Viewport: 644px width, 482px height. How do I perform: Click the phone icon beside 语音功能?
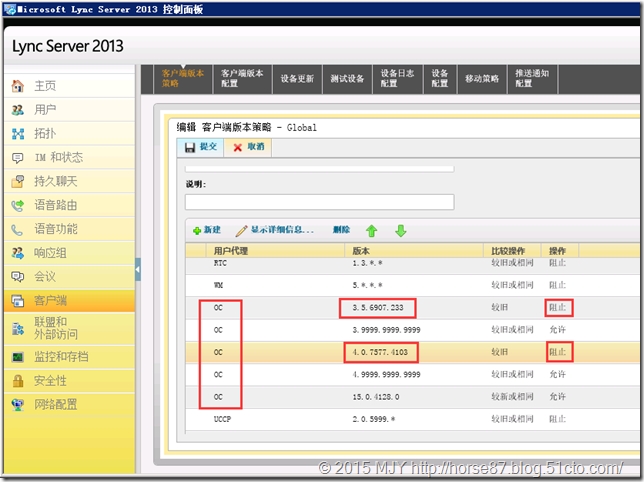[x=18, y=230]
